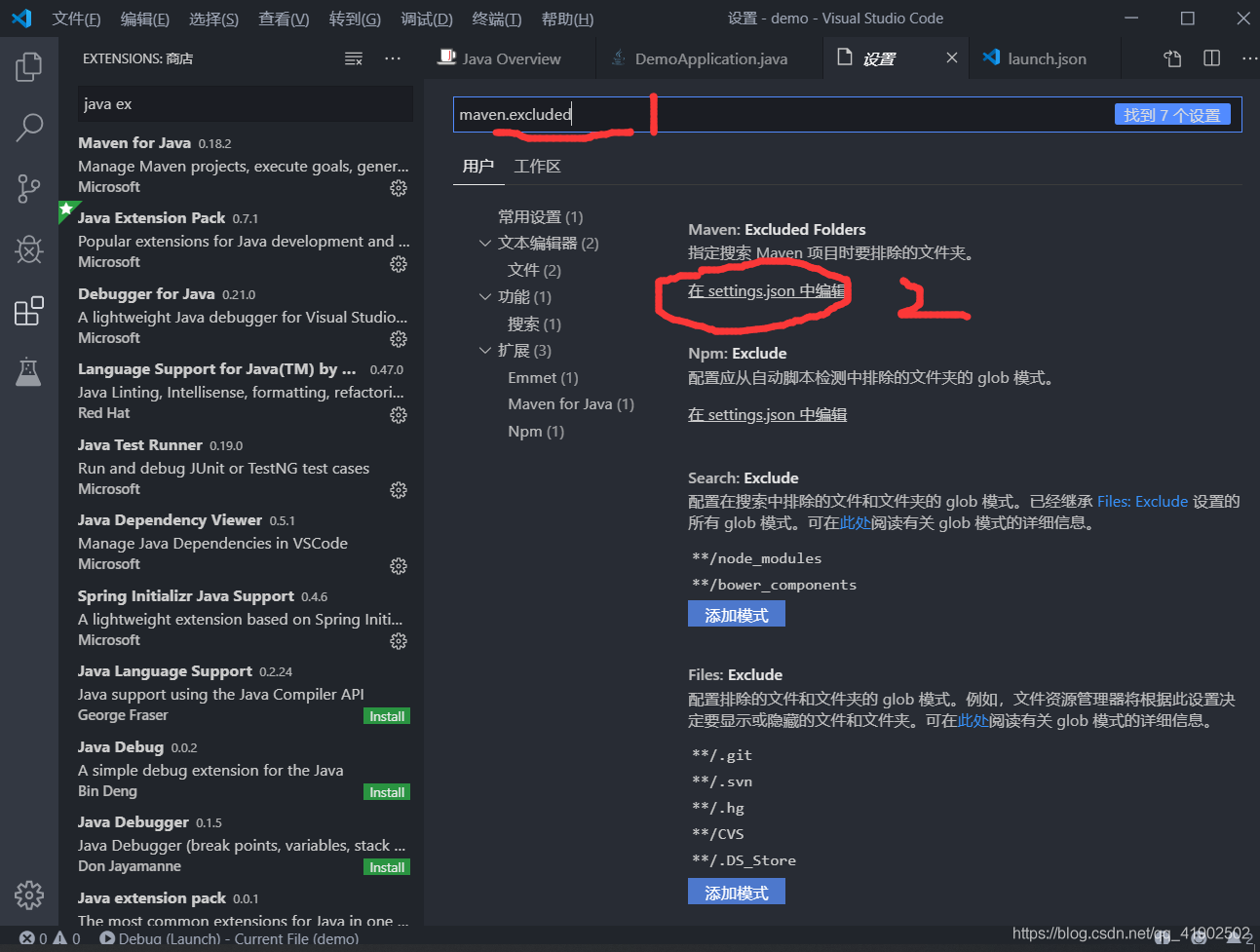Open Language Support for Java manage gear
This screenshot has height=952, width=1260.
pyautogui.click(x=399, y=415)
